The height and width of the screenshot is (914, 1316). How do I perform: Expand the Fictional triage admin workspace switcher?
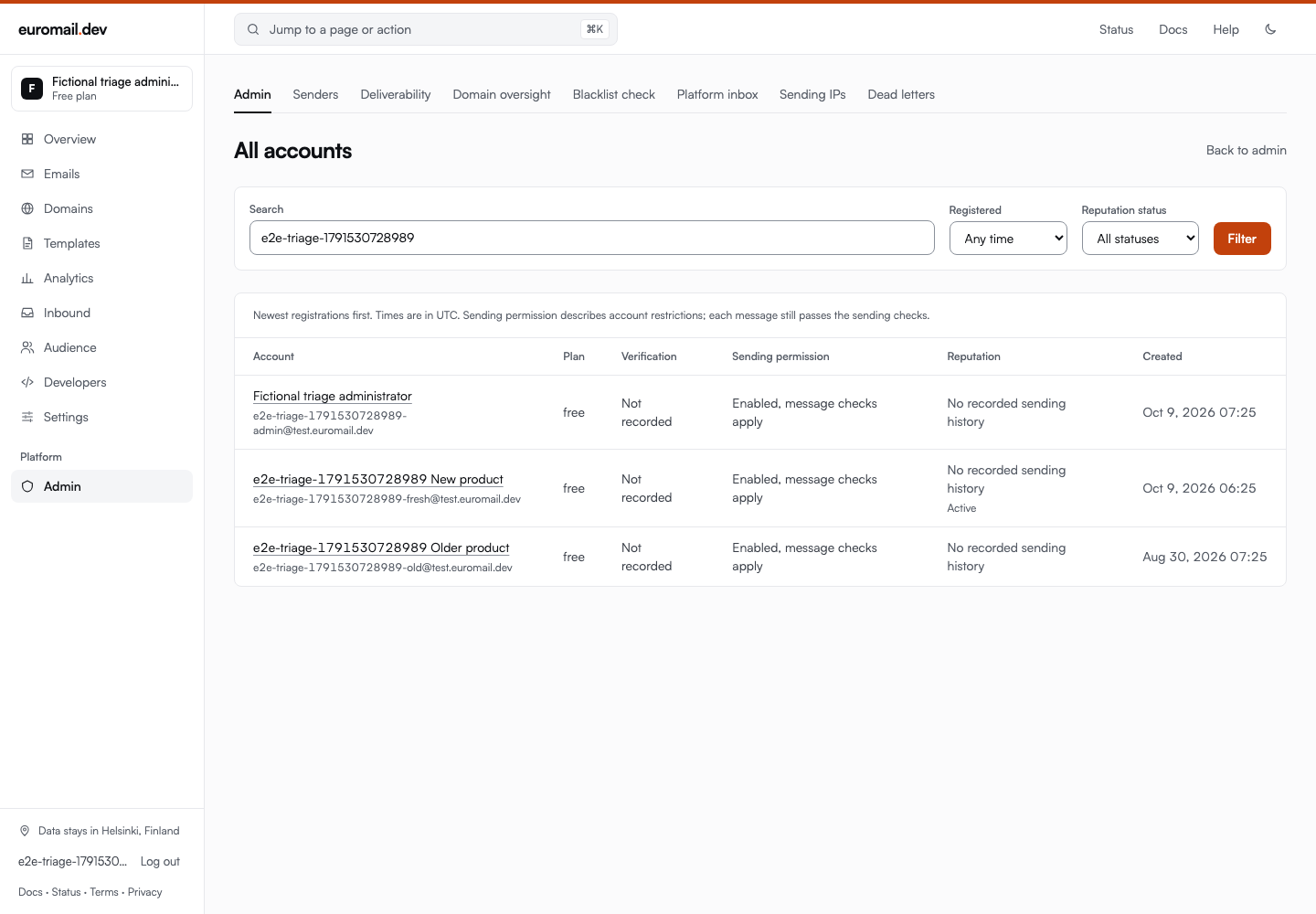(x=101, y=89)
